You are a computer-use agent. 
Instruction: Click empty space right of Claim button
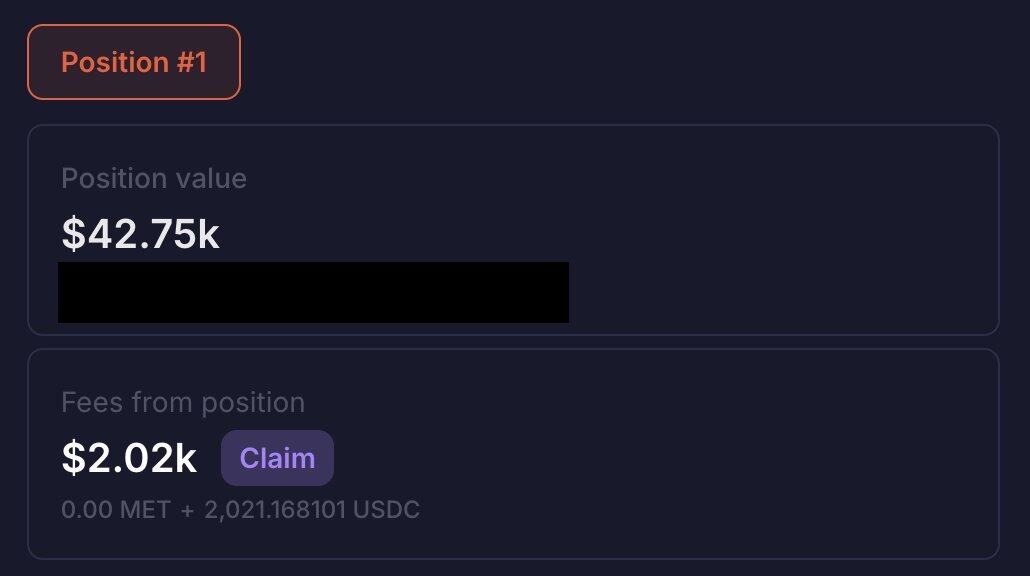coord(650,458)
